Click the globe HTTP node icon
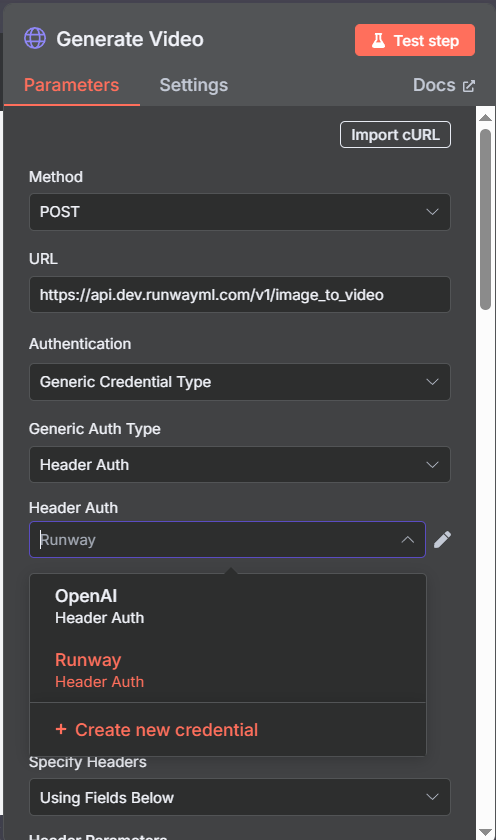Image resolution: width=496 pixels, height=840 pixels. coord(35,39)
